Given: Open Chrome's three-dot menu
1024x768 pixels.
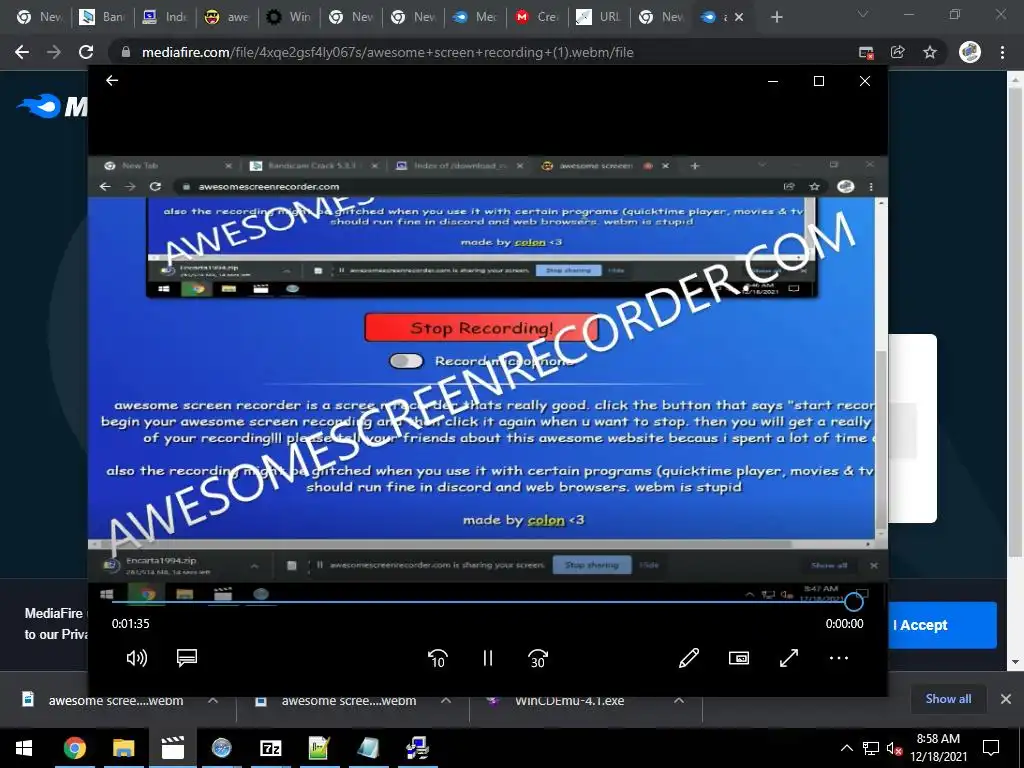Looking at the screenshot, I should [1002, 52].
